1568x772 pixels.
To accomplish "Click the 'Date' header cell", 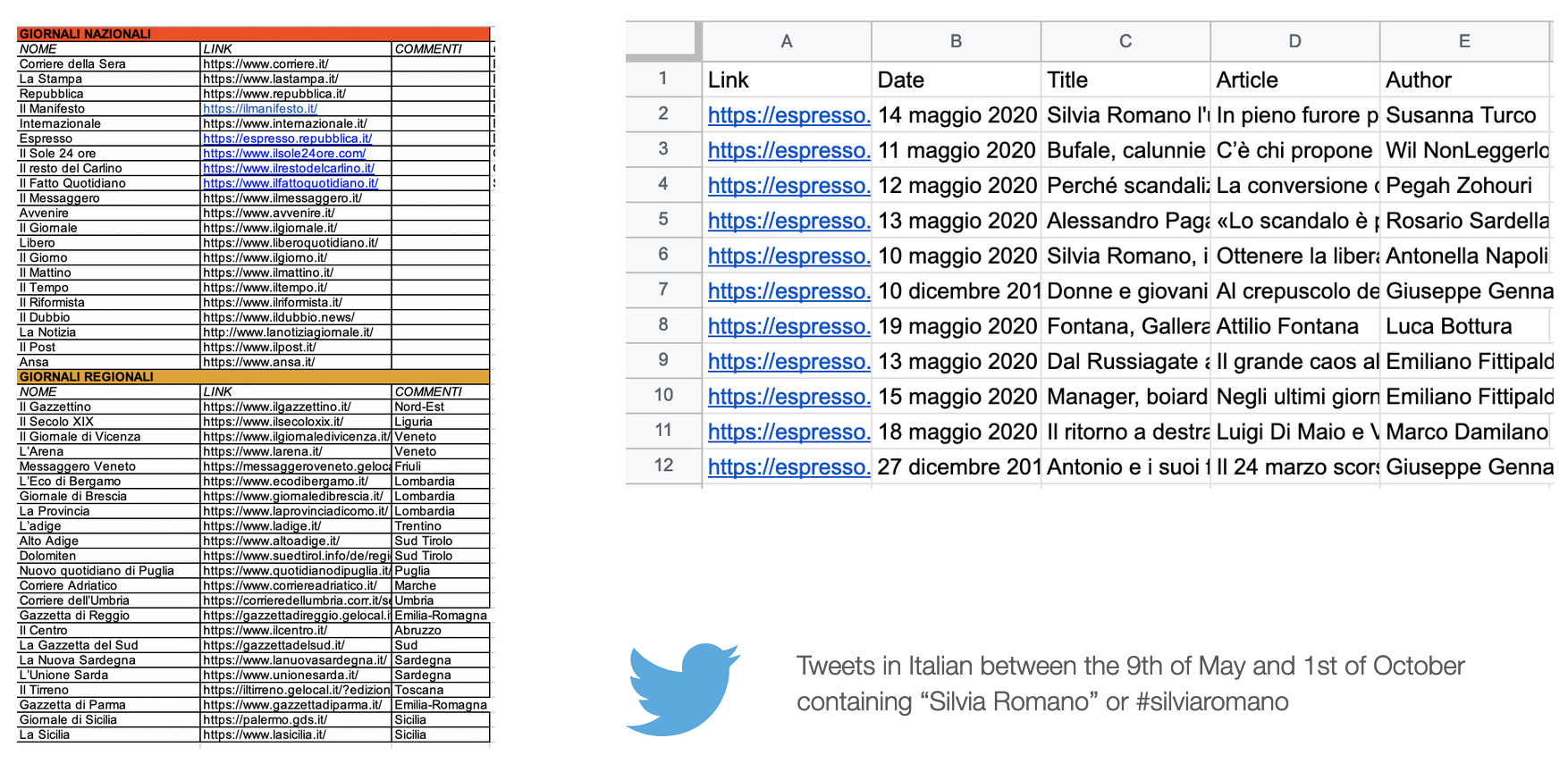I will (x=957, y=80).
